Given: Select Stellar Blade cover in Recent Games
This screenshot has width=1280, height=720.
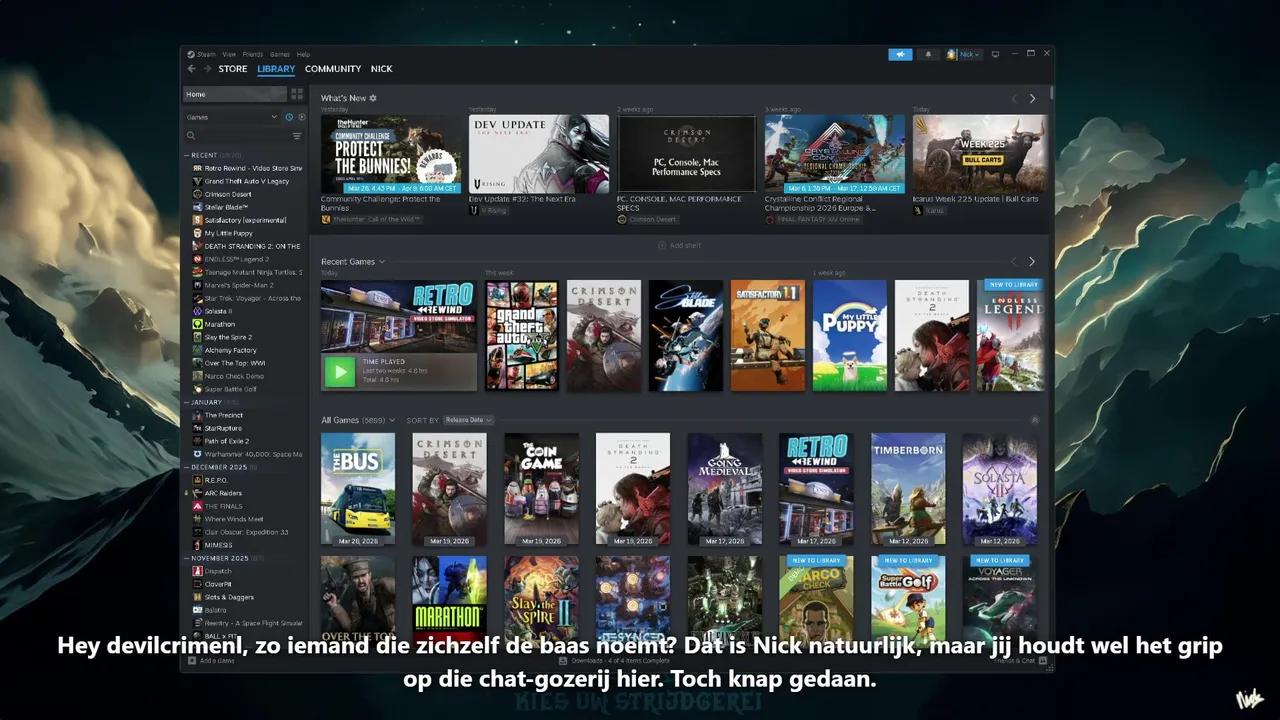Looking at the screenshot, I should [x=686, y=335].
